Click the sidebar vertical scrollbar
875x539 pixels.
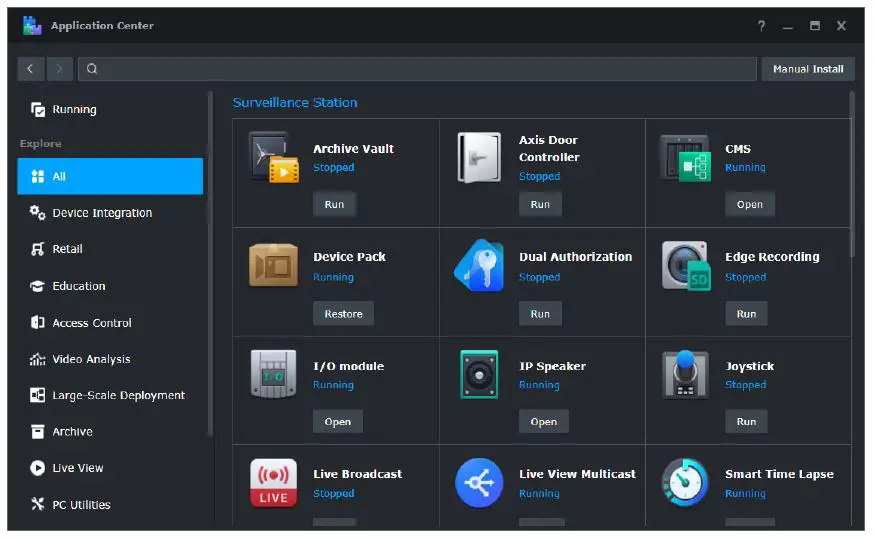coord(210,263)
